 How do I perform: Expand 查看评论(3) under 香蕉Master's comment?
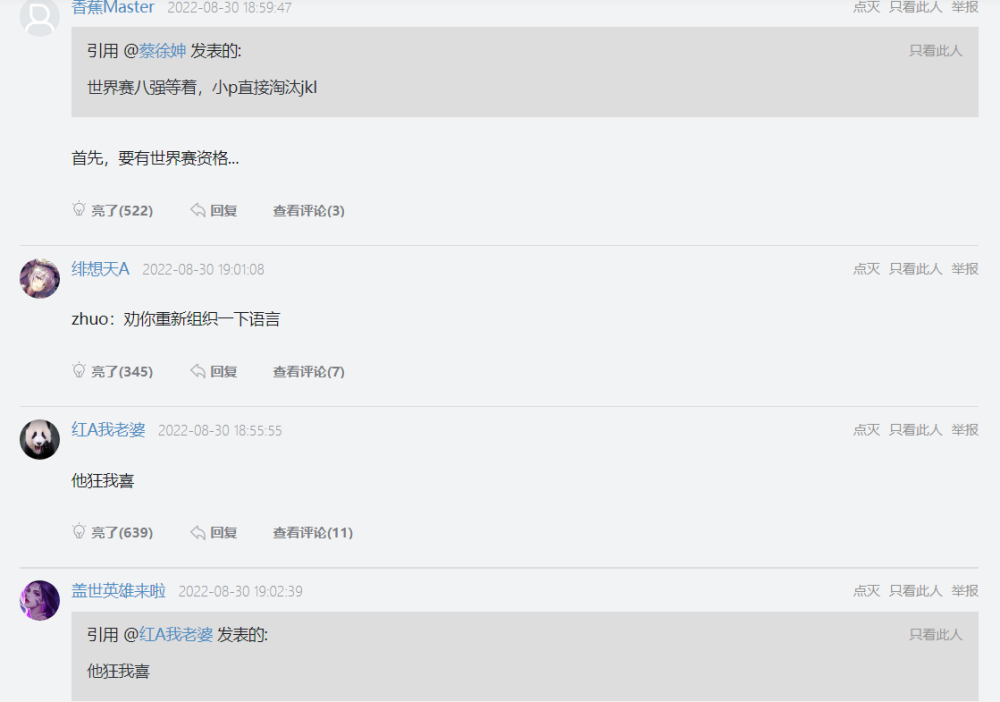point(308,211)
